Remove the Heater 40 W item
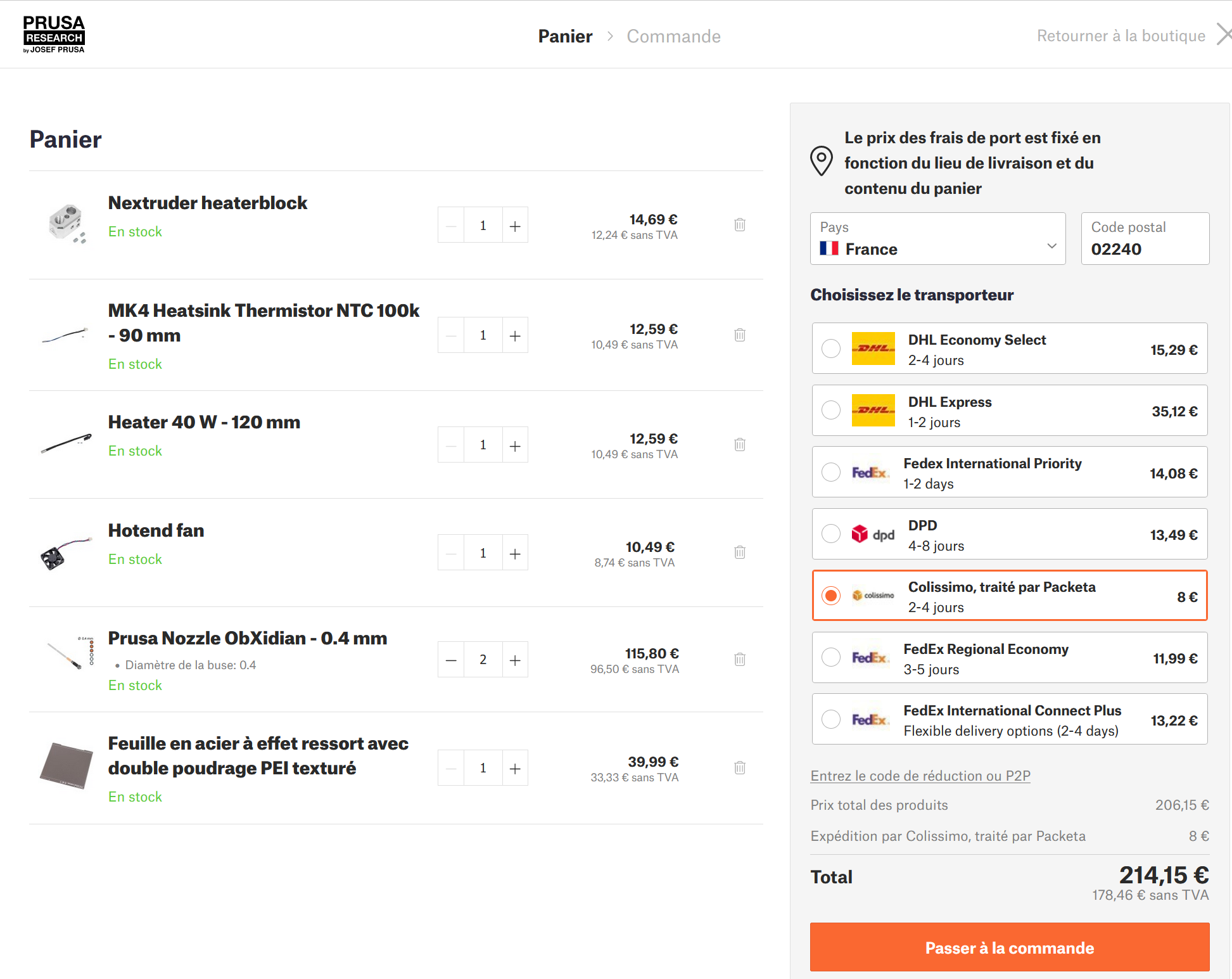 (x=739, y=444)
